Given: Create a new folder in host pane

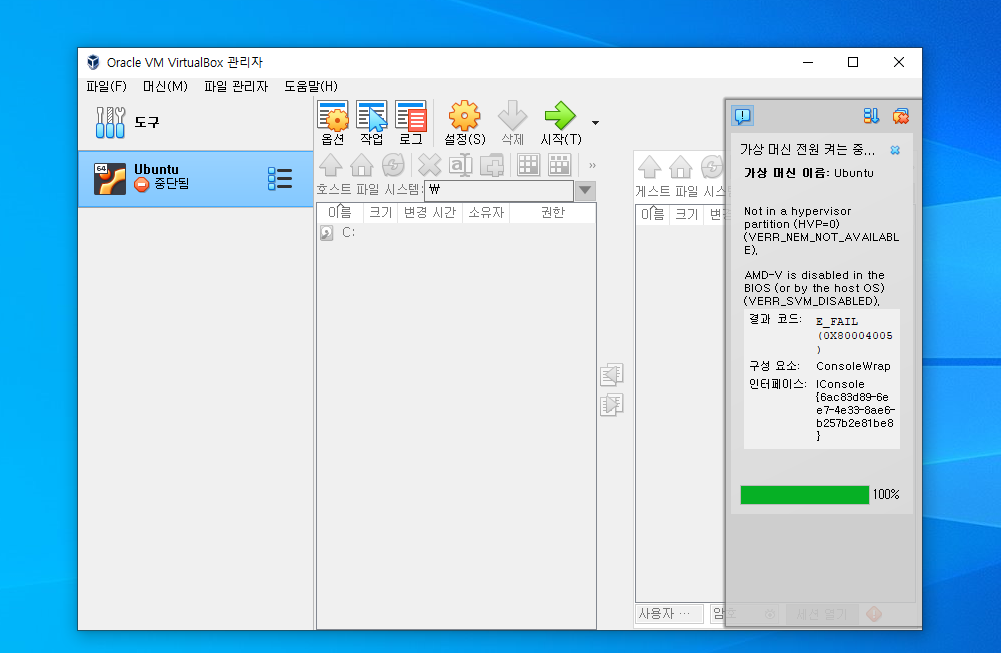Looking at the screenshot, I should [492, 165].
